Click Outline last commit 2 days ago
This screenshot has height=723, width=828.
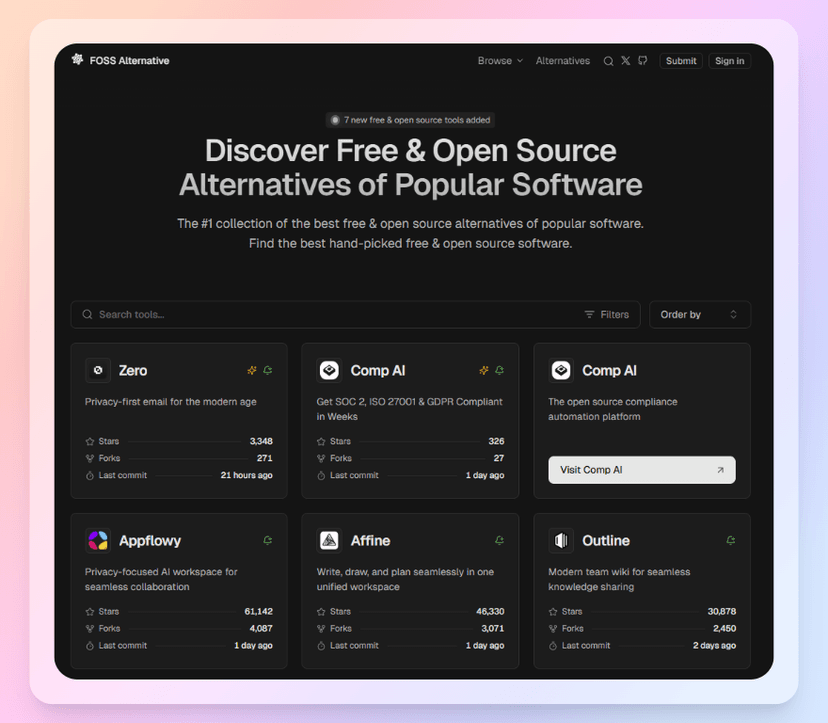tap(714, 646)
